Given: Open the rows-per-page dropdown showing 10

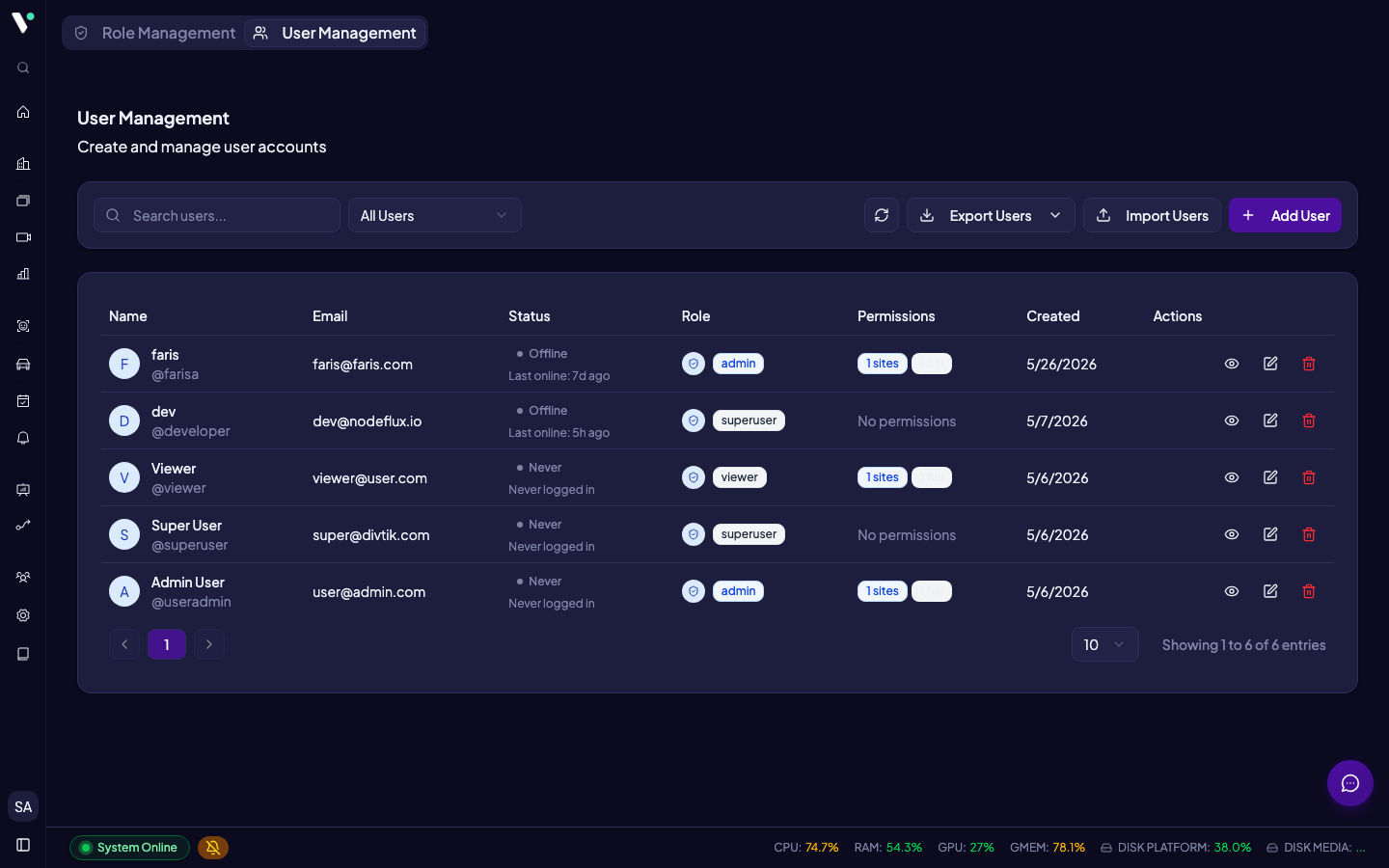Looking at the screenshot, I should (x=1105, y=644).
